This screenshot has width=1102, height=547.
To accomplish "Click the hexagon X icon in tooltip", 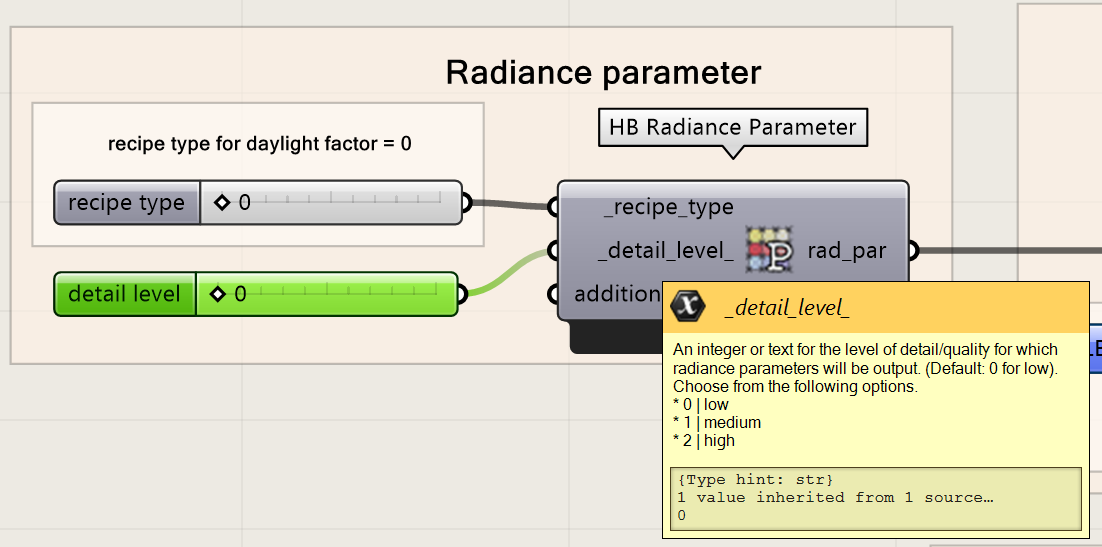I will point(687,307).
